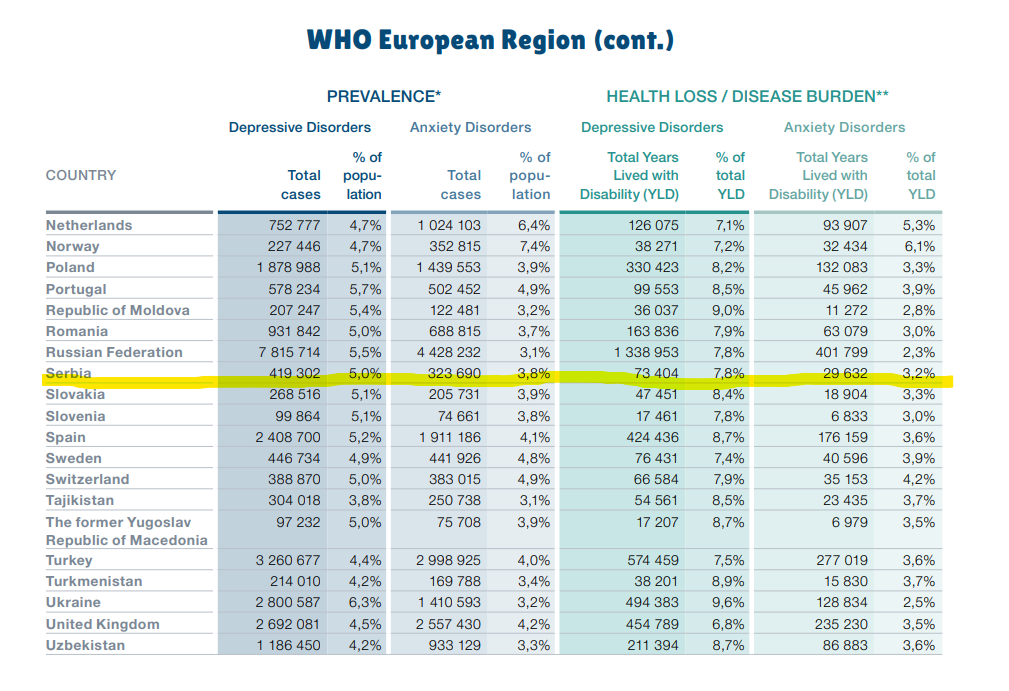Click the Uzbekistan country name

click(86, 645)
